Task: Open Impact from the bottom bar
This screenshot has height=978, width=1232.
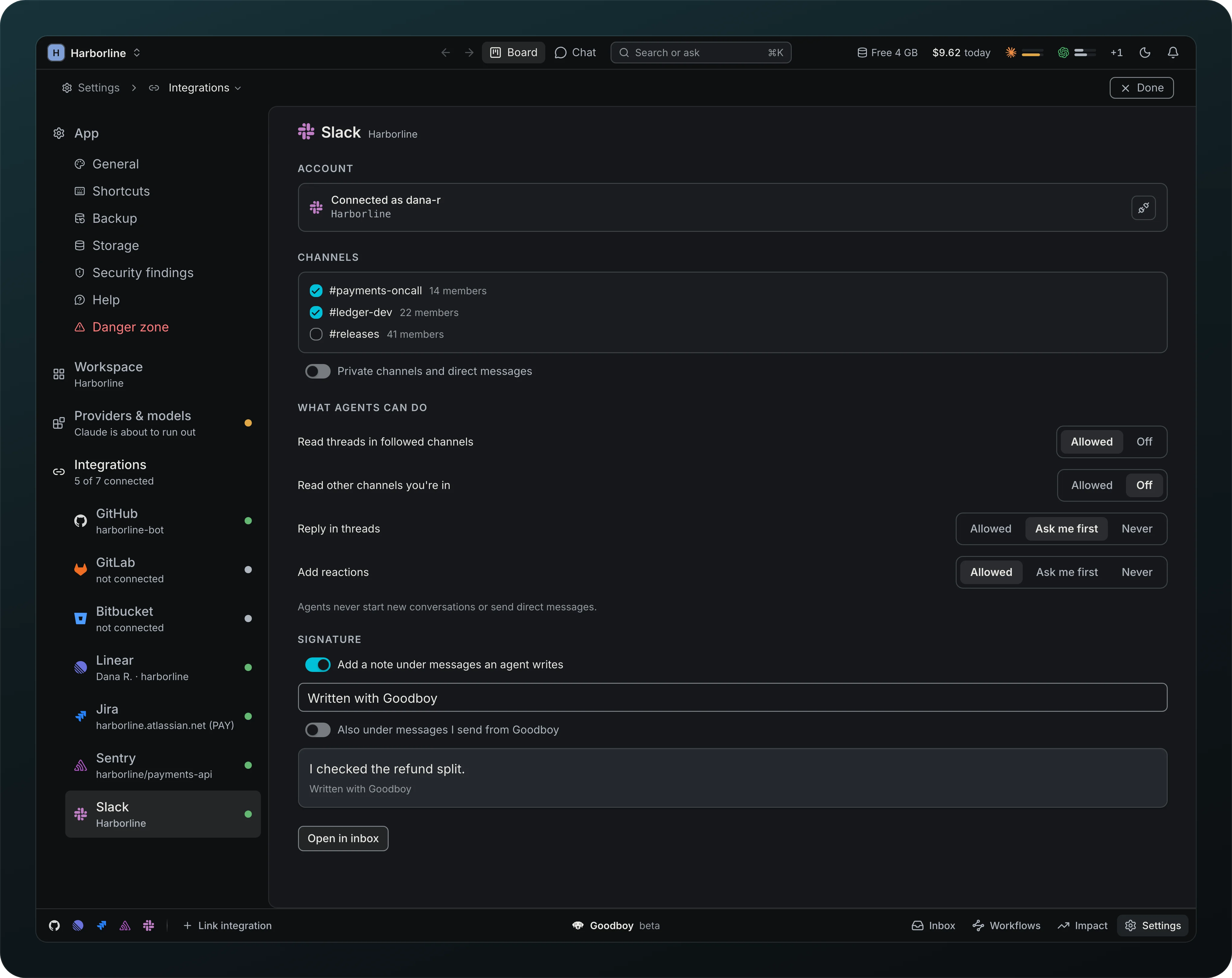Action: (1082, 925)
